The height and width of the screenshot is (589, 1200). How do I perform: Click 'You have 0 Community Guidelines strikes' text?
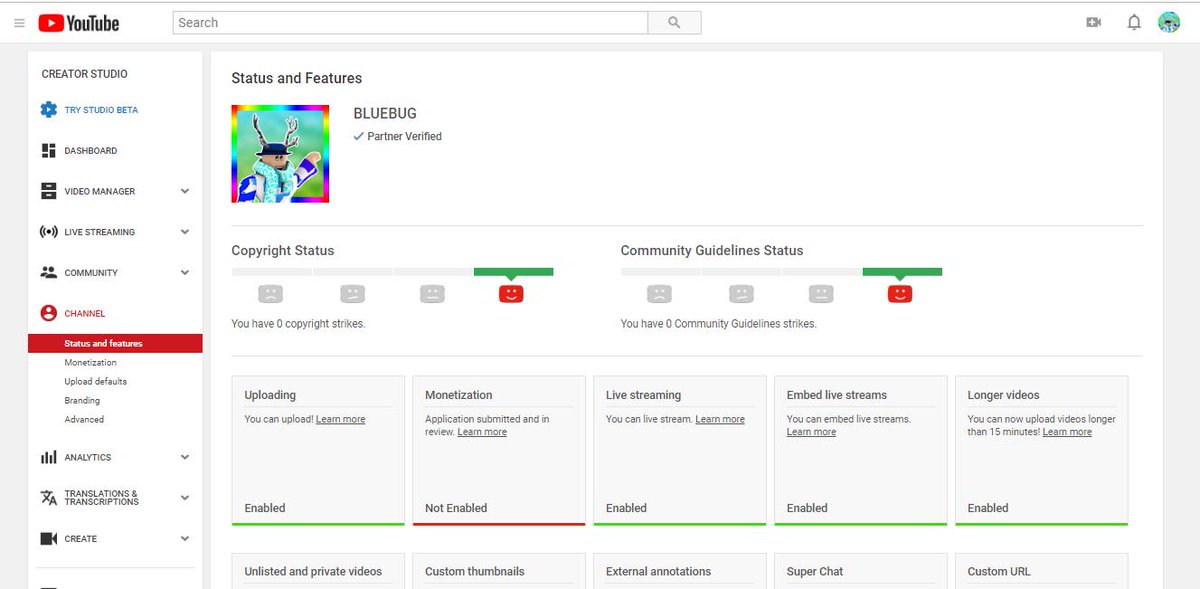(718, 324)
